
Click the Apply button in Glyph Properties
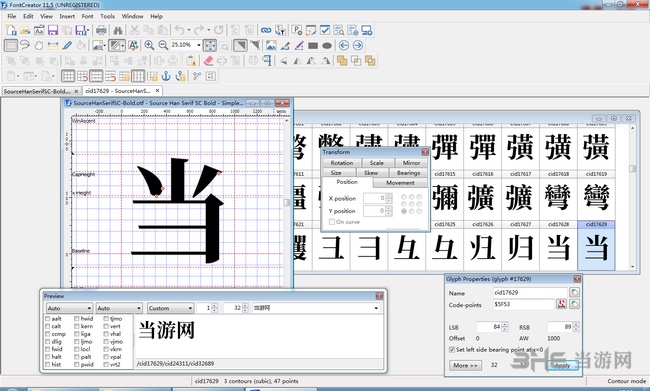(562, 365)
